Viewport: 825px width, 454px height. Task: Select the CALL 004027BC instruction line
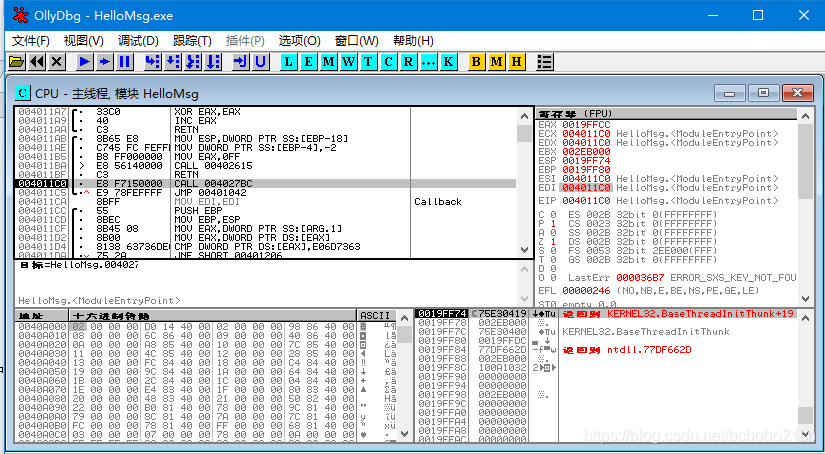coord(265,184)
